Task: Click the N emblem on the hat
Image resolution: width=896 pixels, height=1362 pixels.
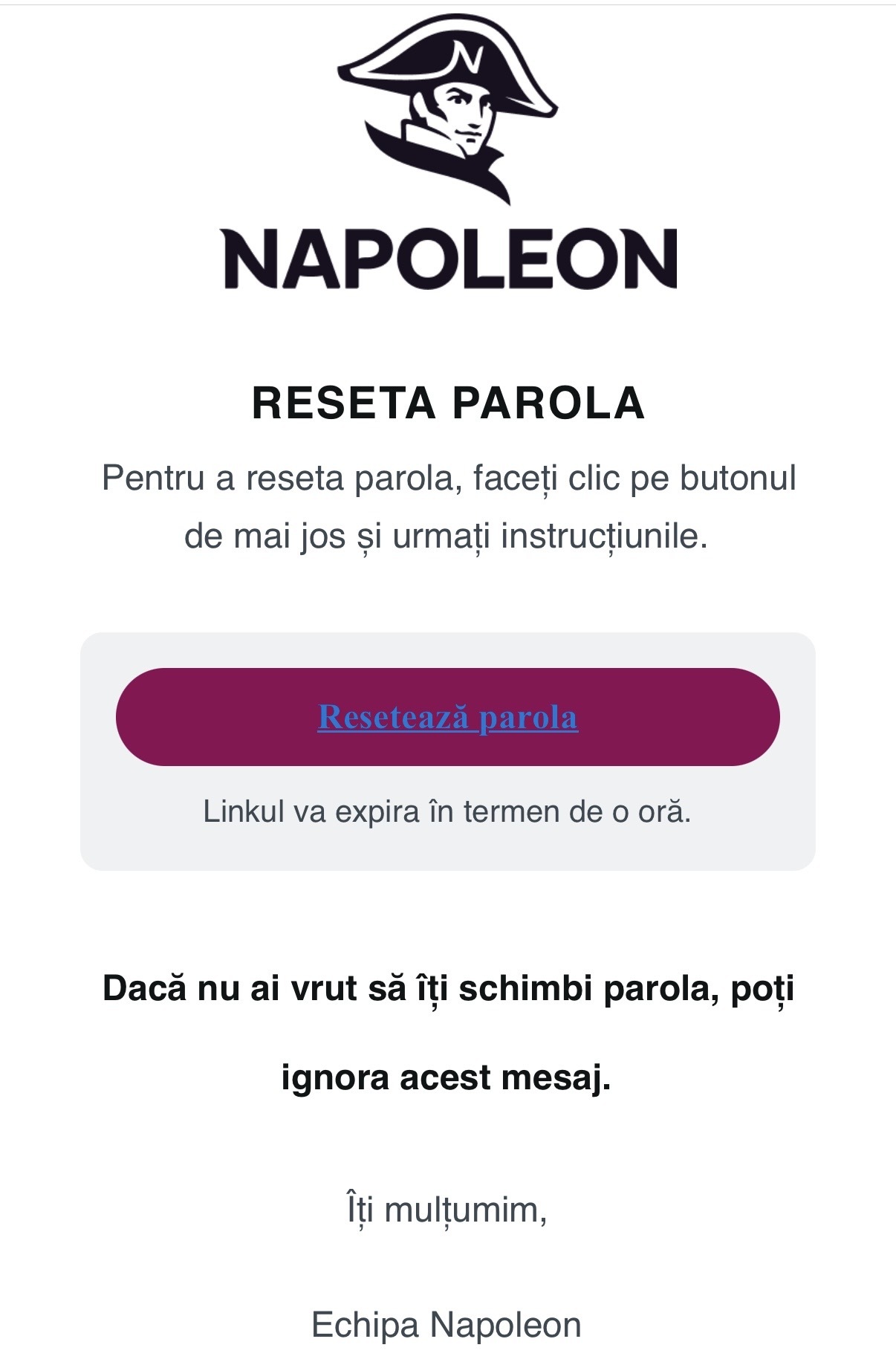Action: click(468, 57)
